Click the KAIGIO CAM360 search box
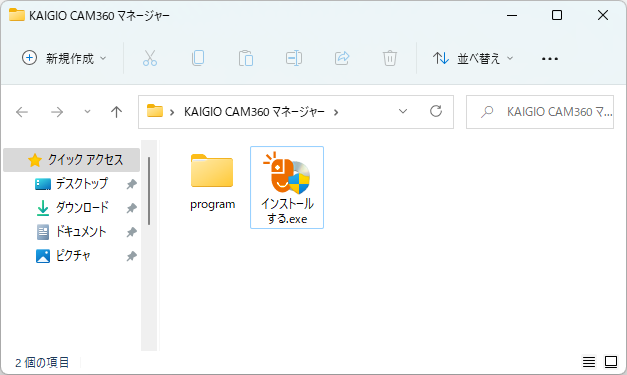 coord(540,112)
